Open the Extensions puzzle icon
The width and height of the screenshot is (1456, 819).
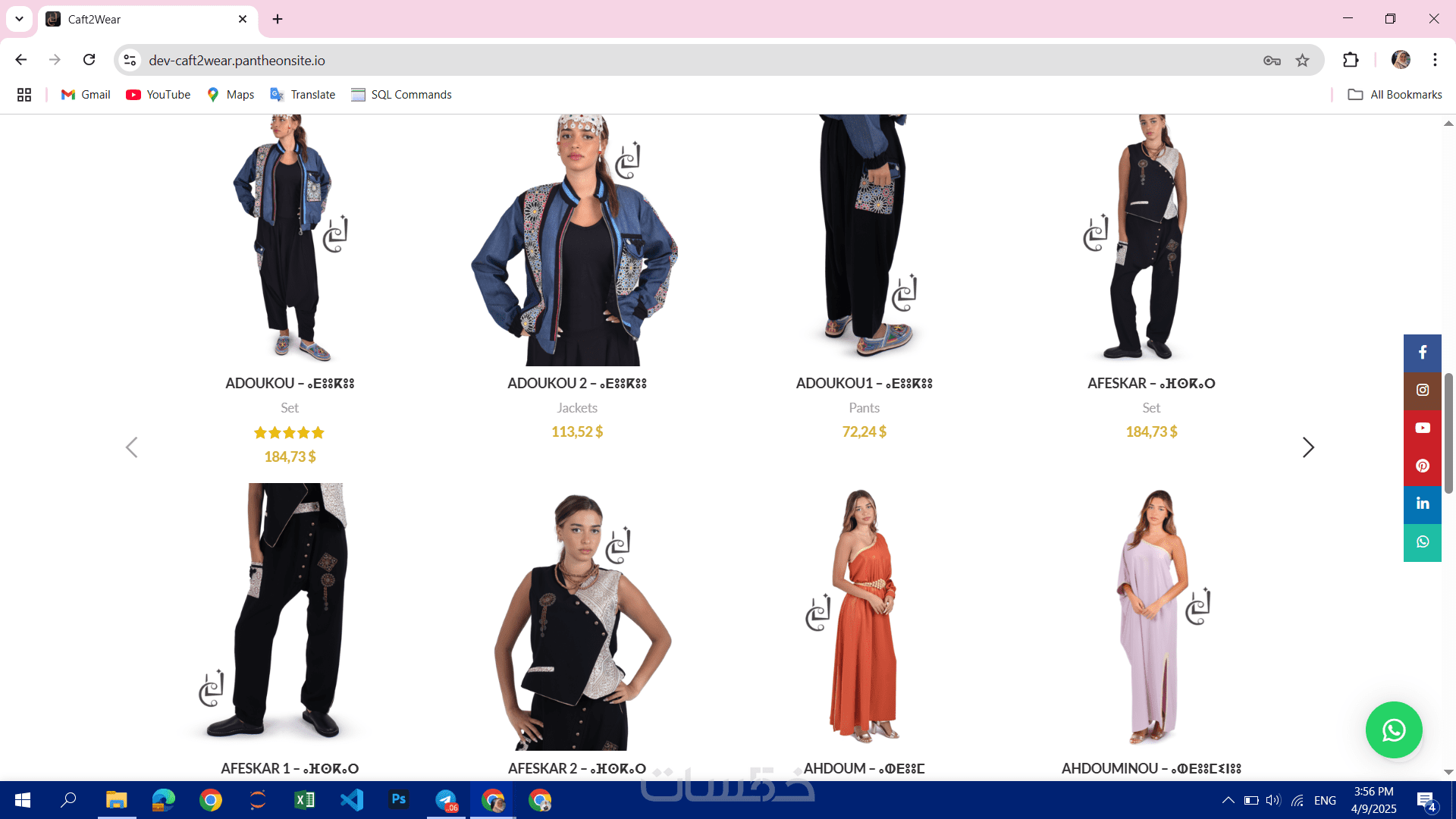[x=1351, y=61]
